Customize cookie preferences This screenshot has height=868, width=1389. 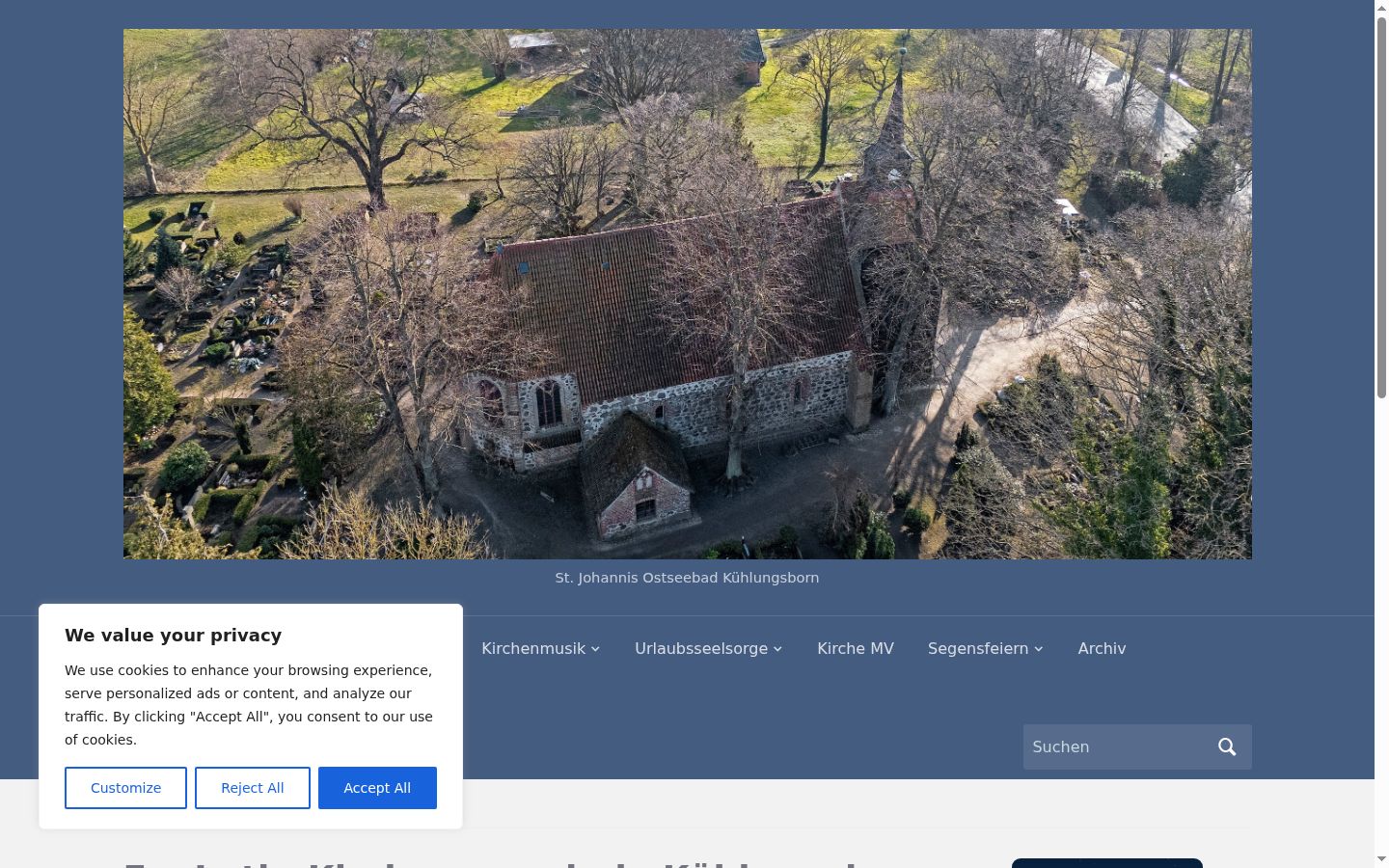click(x=125, y=788)
